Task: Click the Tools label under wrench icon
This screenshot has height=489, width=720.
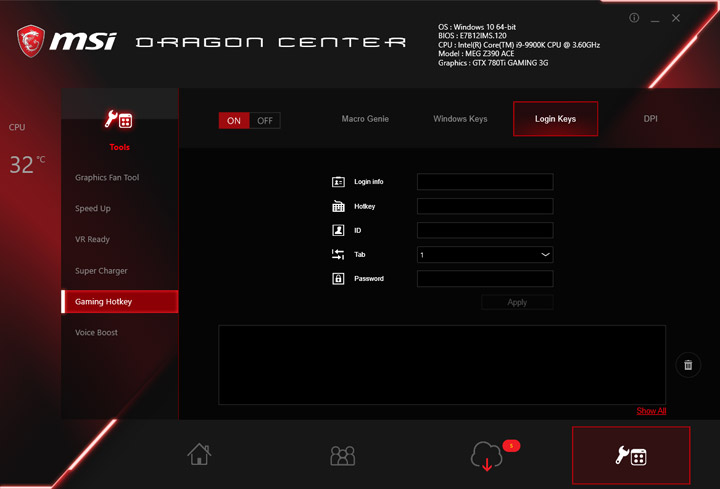Action: [119, 147]
